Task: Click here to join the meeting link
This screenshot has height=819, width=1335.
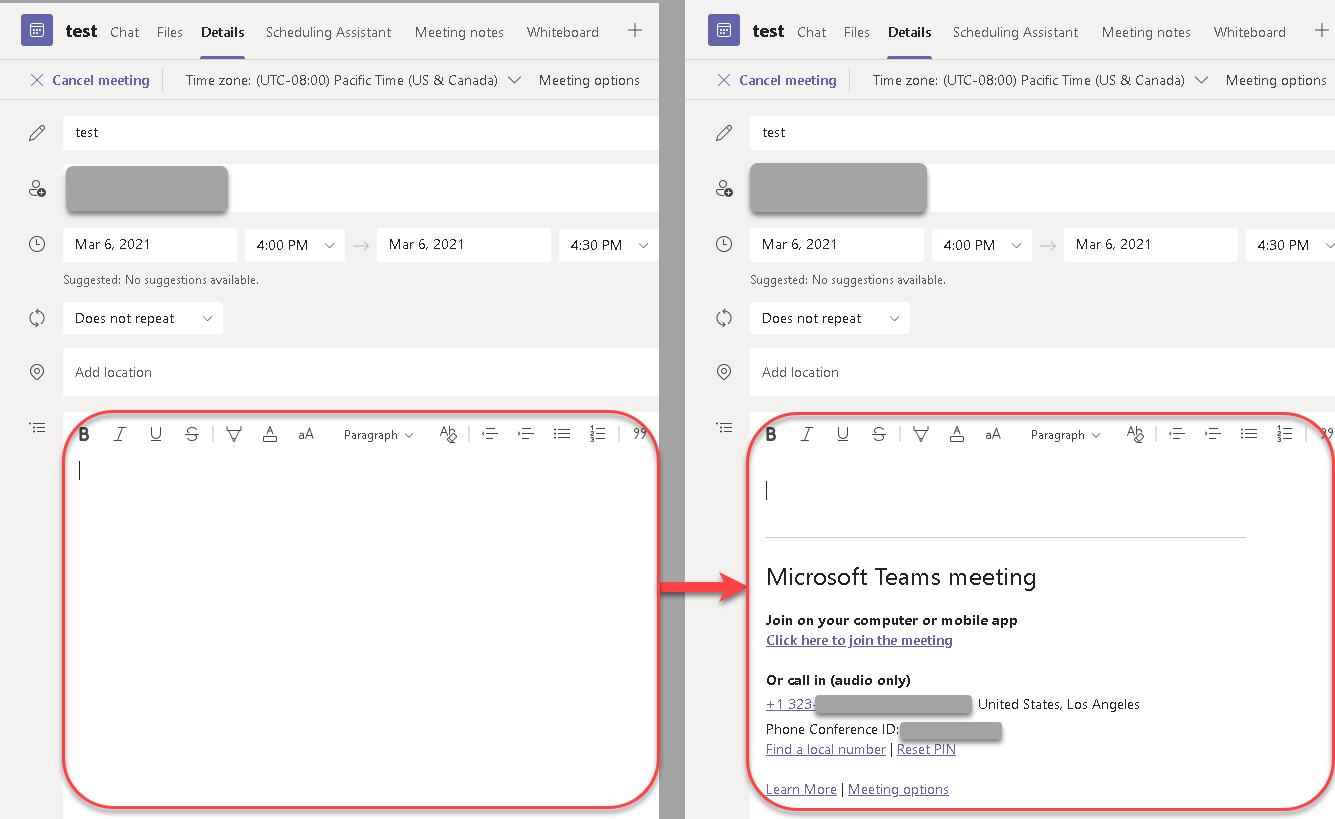Action: click(858, 640)
